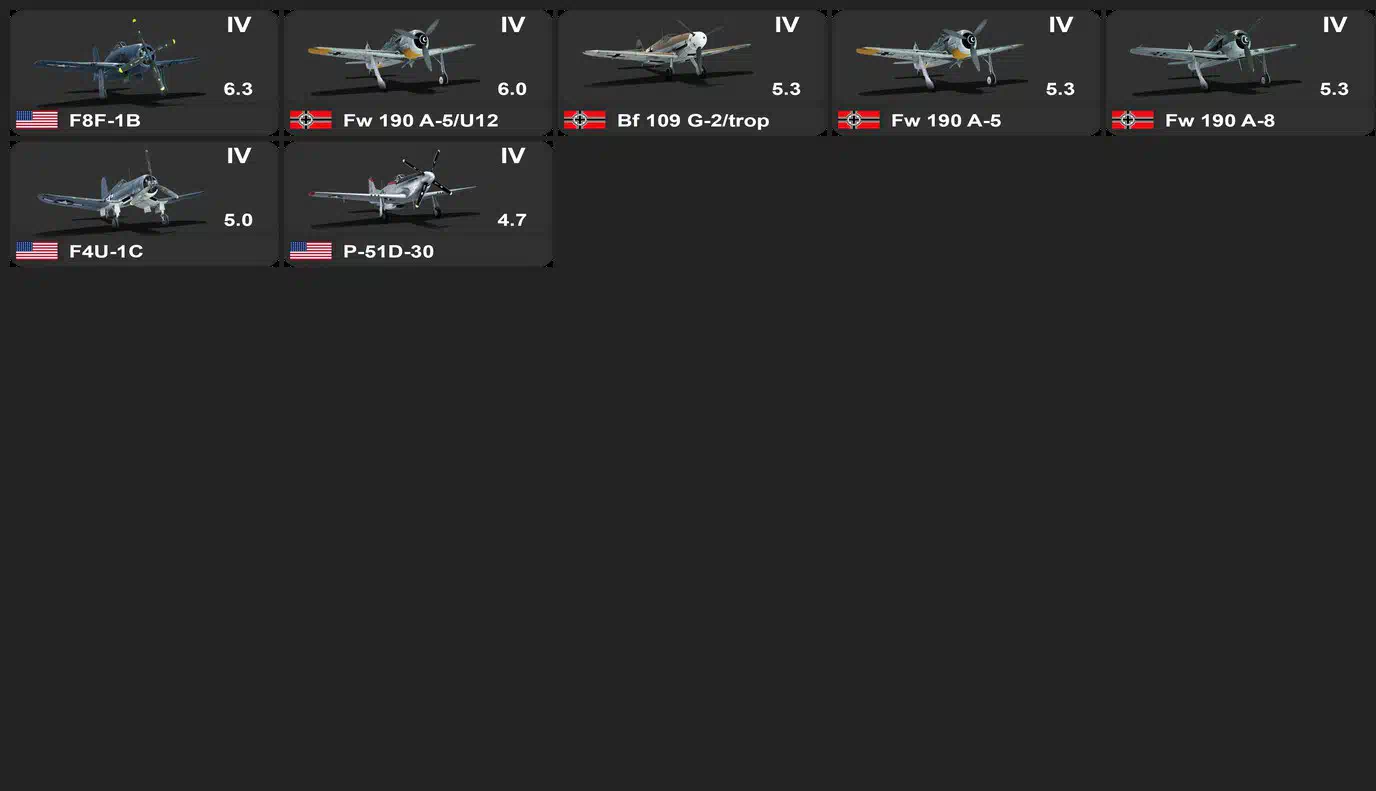Choose the Bf 109 G-2/trop plane picture
The image size is (1376, 791).
(x=666, y=56)
